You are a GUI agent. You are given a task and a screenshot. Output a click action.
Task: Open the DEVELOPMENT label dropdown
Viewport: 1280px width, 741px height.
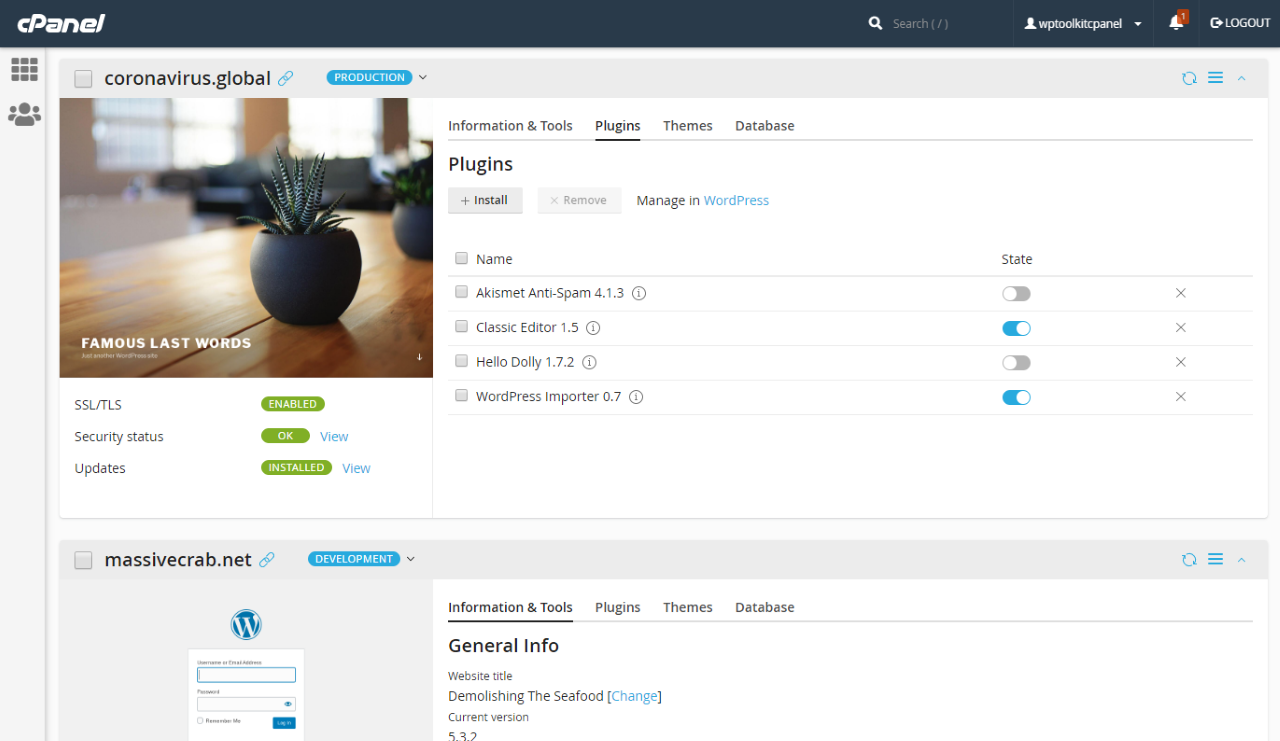coord(410,559)
